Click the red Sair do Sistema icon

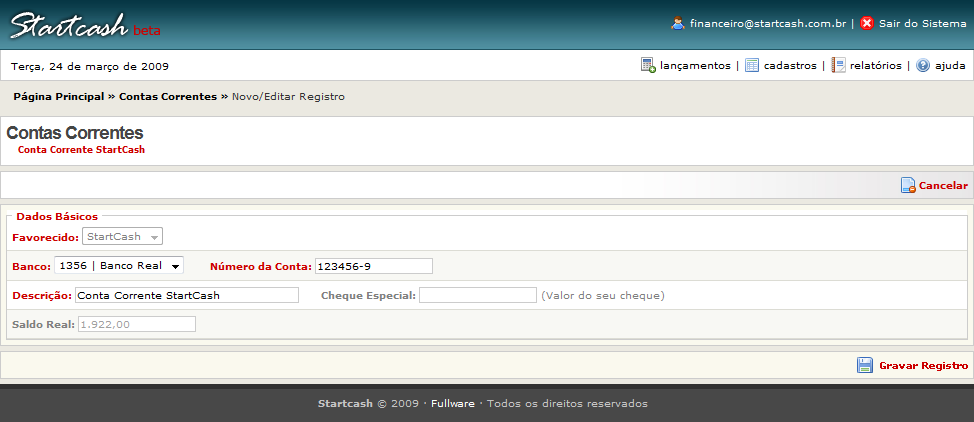pyautogui.click(x=867, y=23)
